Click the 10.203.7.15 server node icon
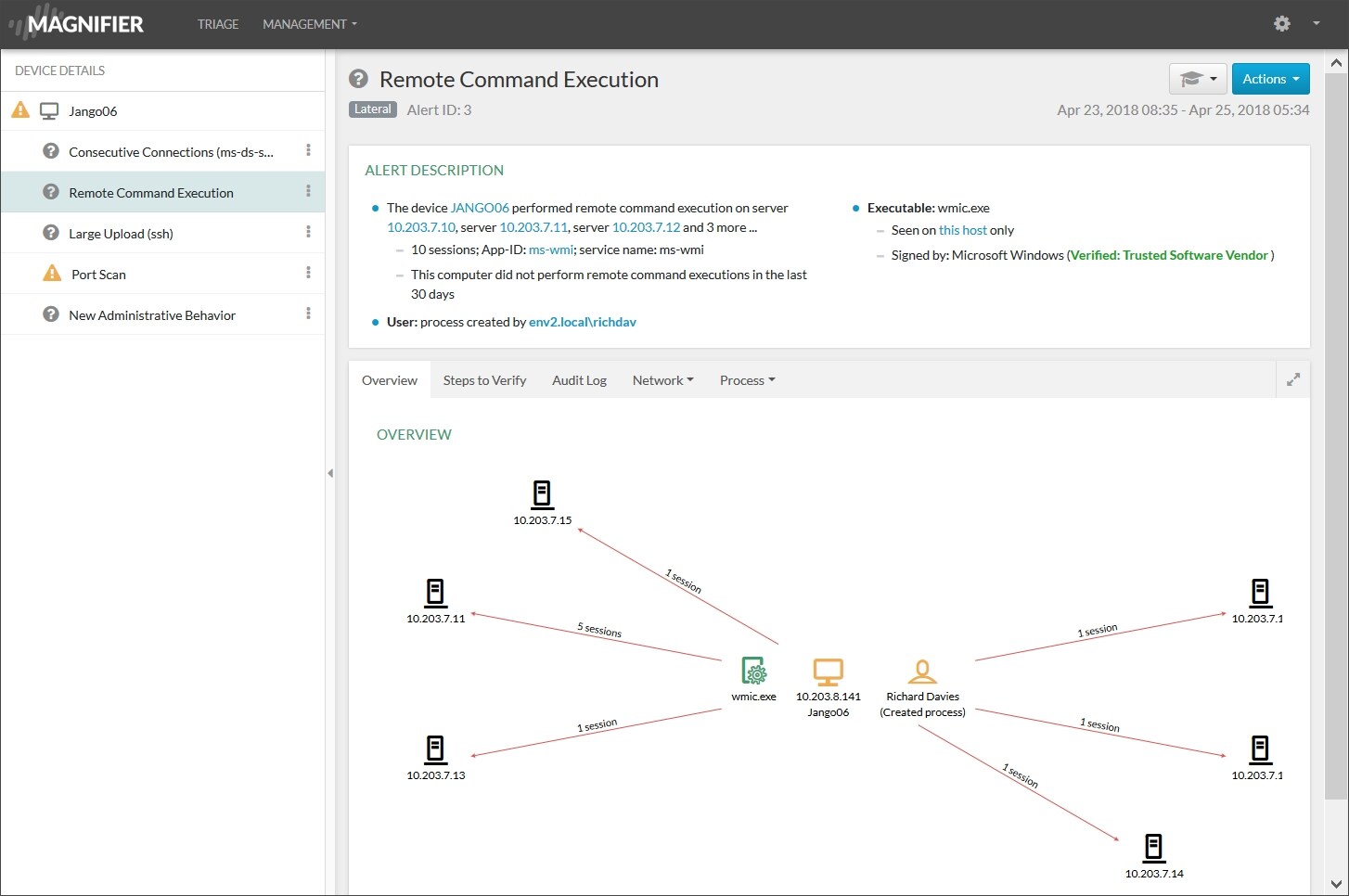Viewport: 1349px width, 896px height. pos(542,494)
